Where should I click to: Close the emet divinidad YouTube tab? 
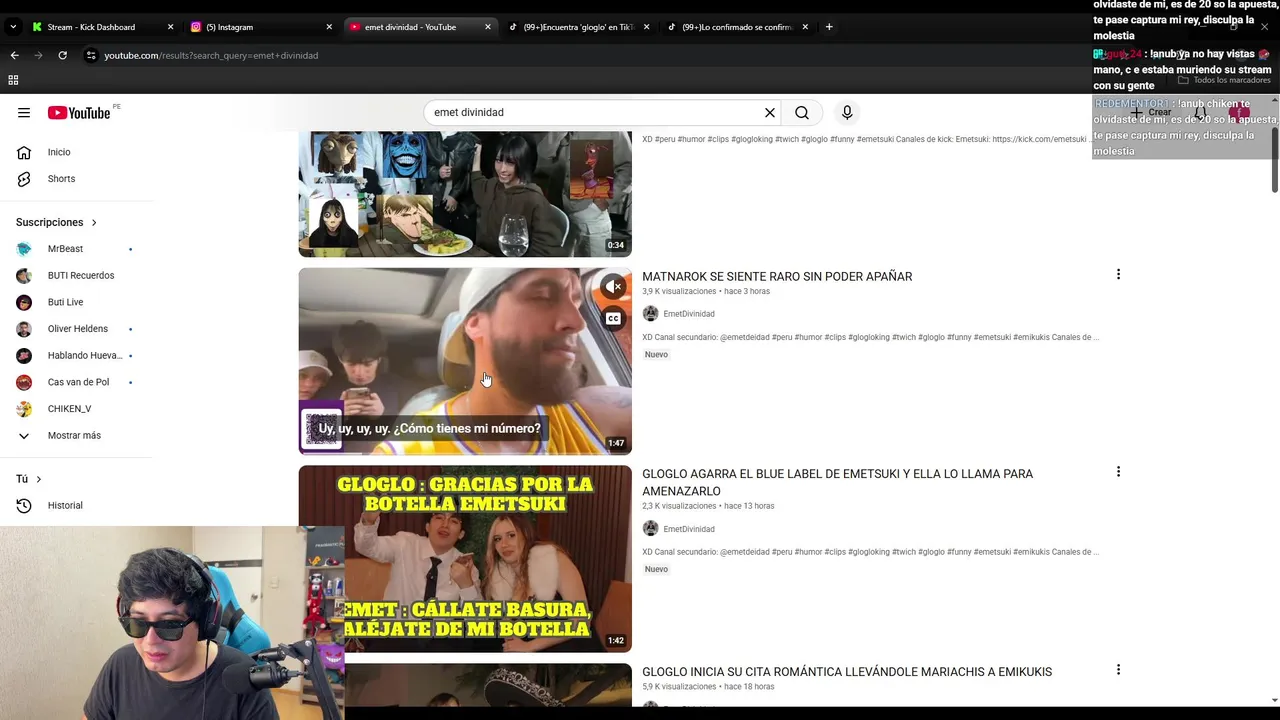tap(488, 27)
